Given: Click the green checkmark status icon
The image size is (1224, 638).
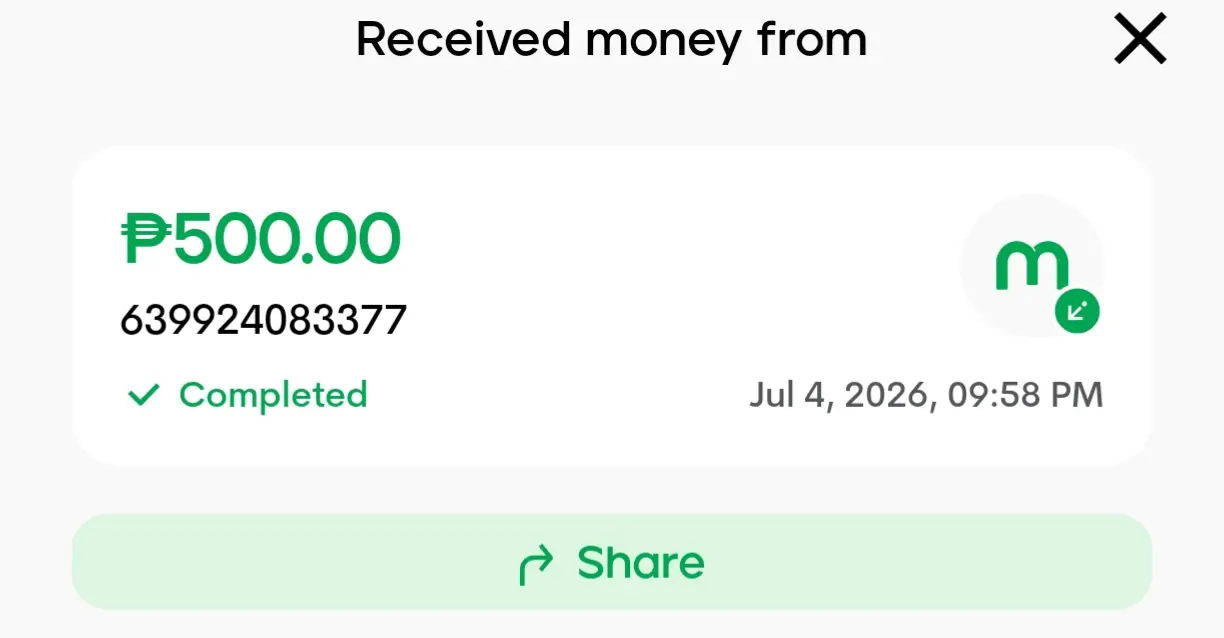Looking at the screenshot, I should [144, 395].
